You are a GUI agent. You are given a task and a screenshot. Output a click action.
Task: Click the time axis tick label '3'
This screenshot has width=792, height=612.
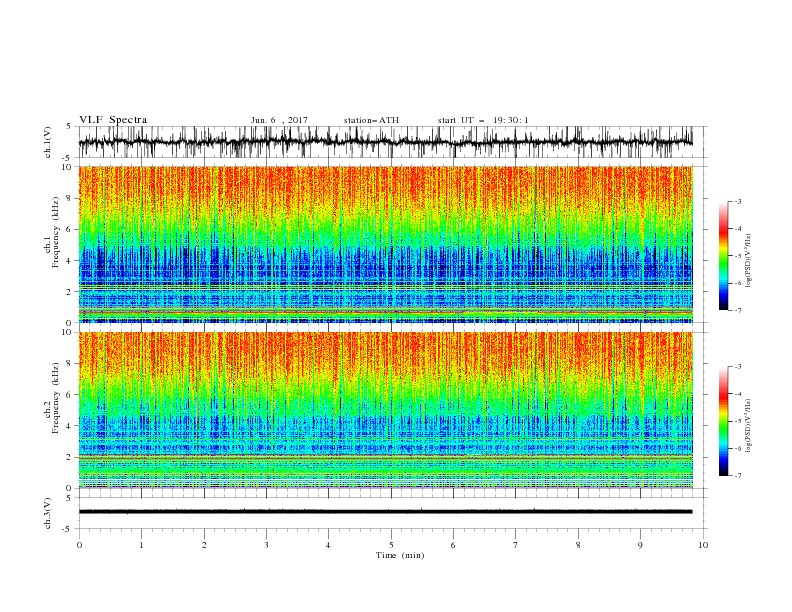[266, 545]
